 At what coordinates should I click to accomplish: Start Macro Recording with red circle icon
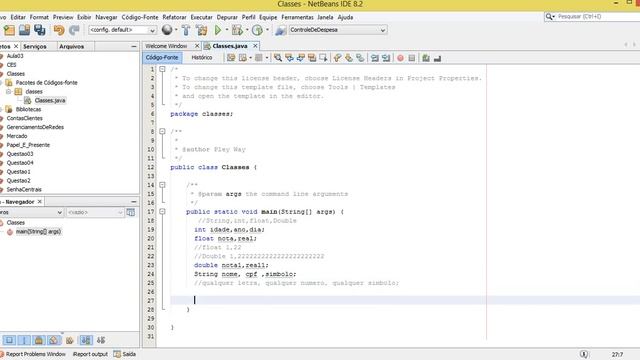tap(400, 58)
